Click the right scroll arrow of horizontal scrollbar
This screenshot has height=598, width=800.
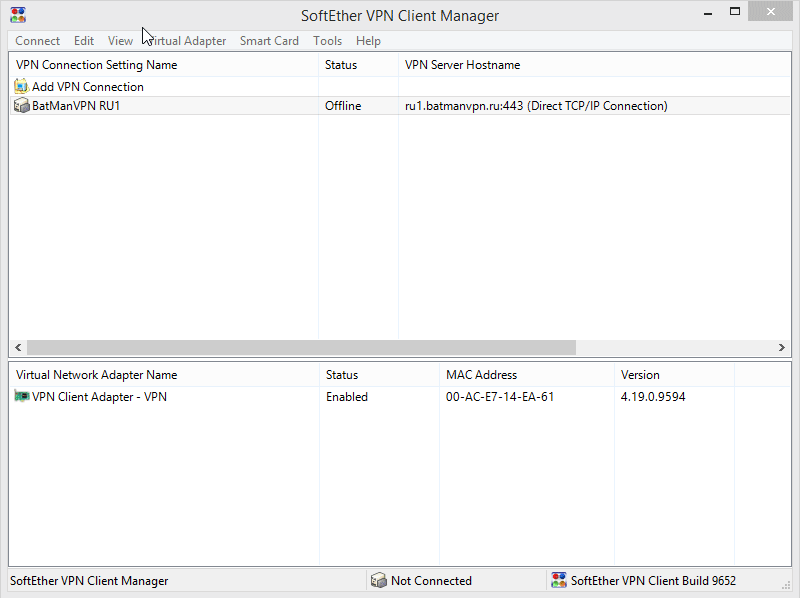coord(782,347)
